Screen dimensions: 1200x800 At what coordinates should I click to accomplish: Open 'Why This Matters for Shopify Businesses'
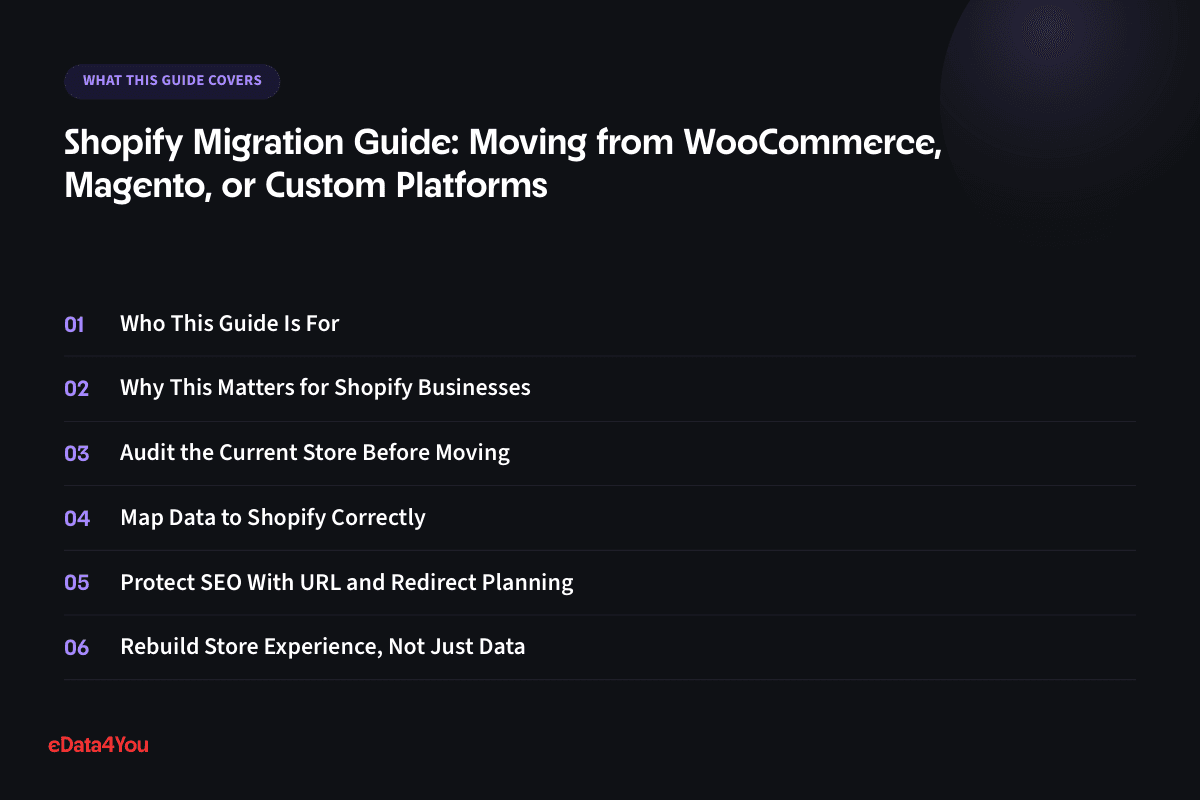[x=325, y=388]
